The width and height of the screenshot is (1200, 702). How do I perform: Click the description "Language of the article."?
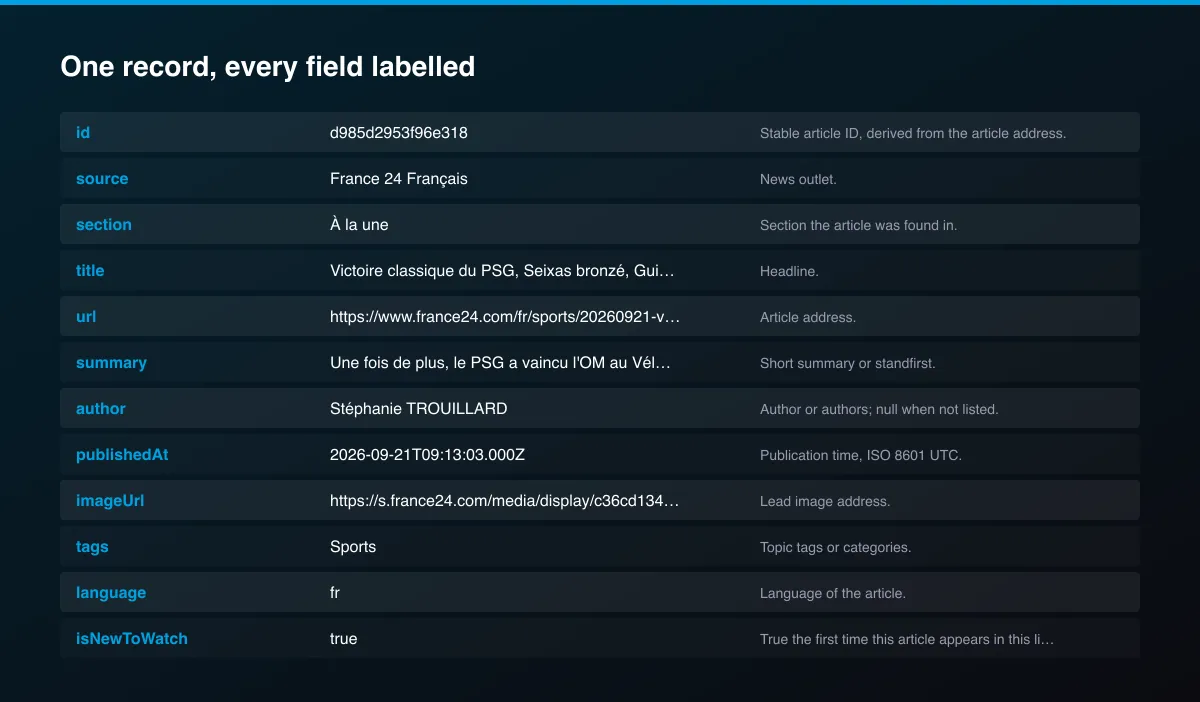[833, 593]
